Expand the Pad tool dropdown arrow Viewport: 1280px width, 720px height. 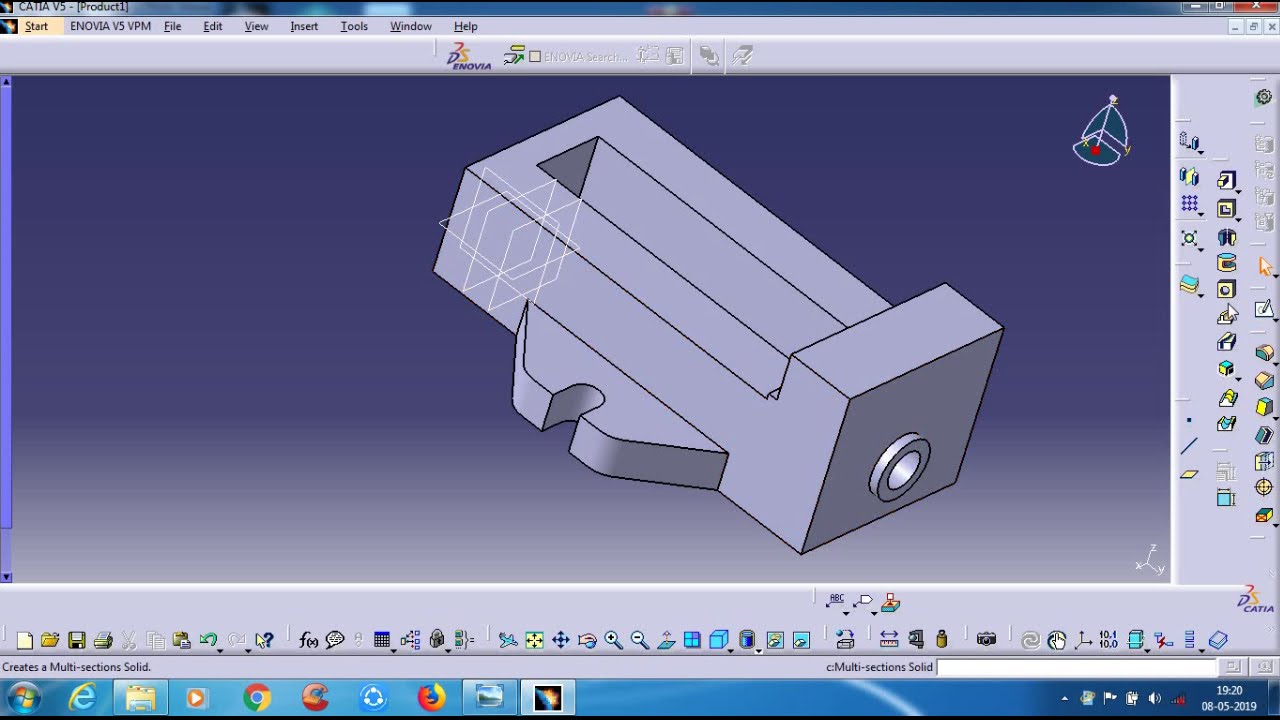1238,190
